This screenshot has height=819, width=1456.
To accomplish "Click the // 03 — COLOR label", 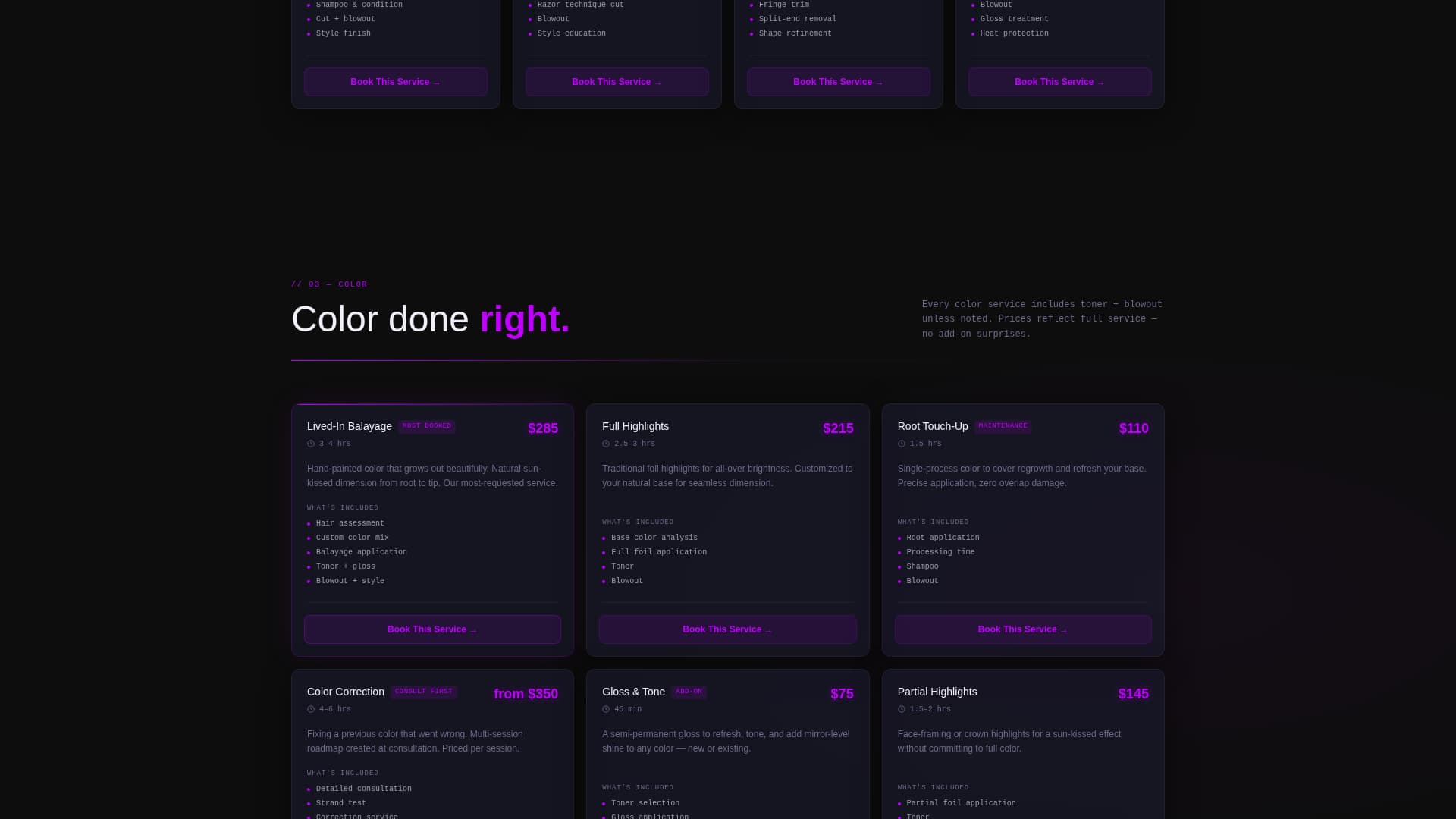I will (329, 284).
